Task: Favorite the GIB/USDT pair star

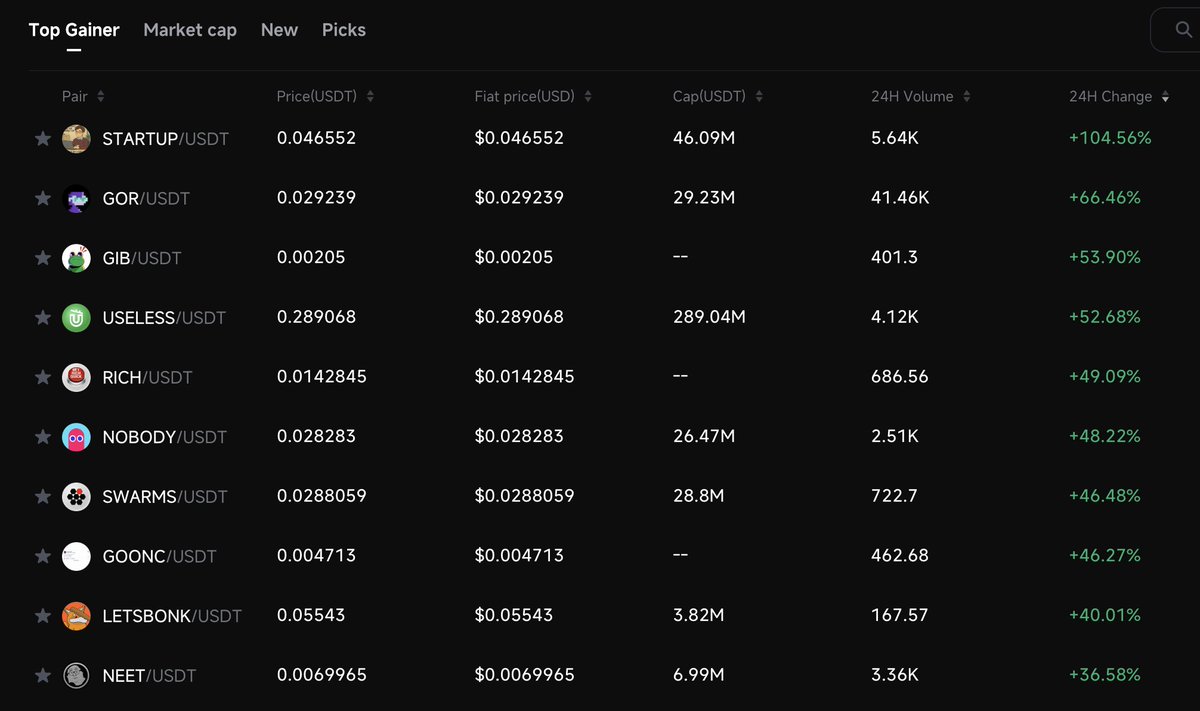Action: tap(43, 258)
